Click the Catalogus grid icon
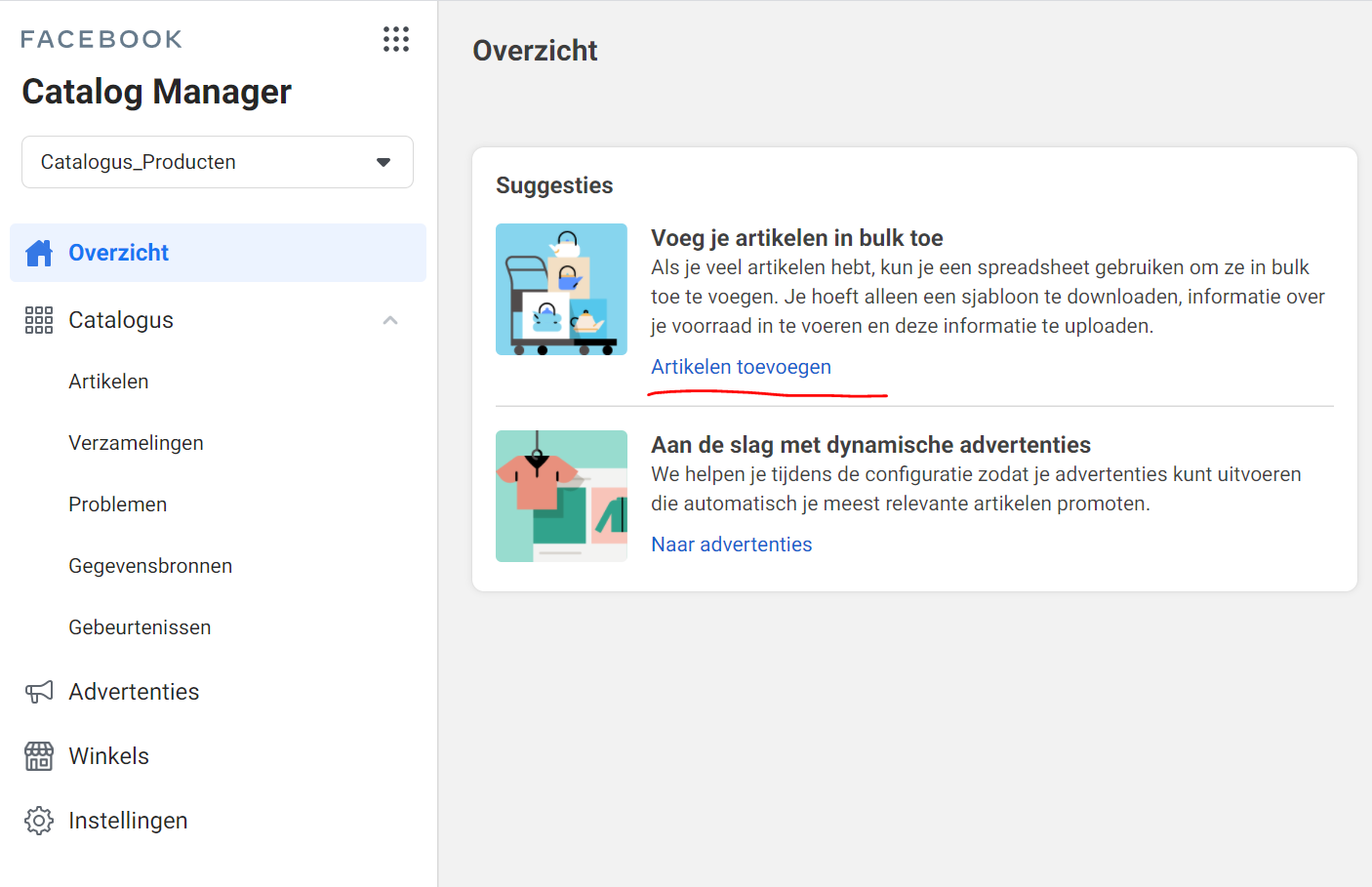 (x=39, y=320)
